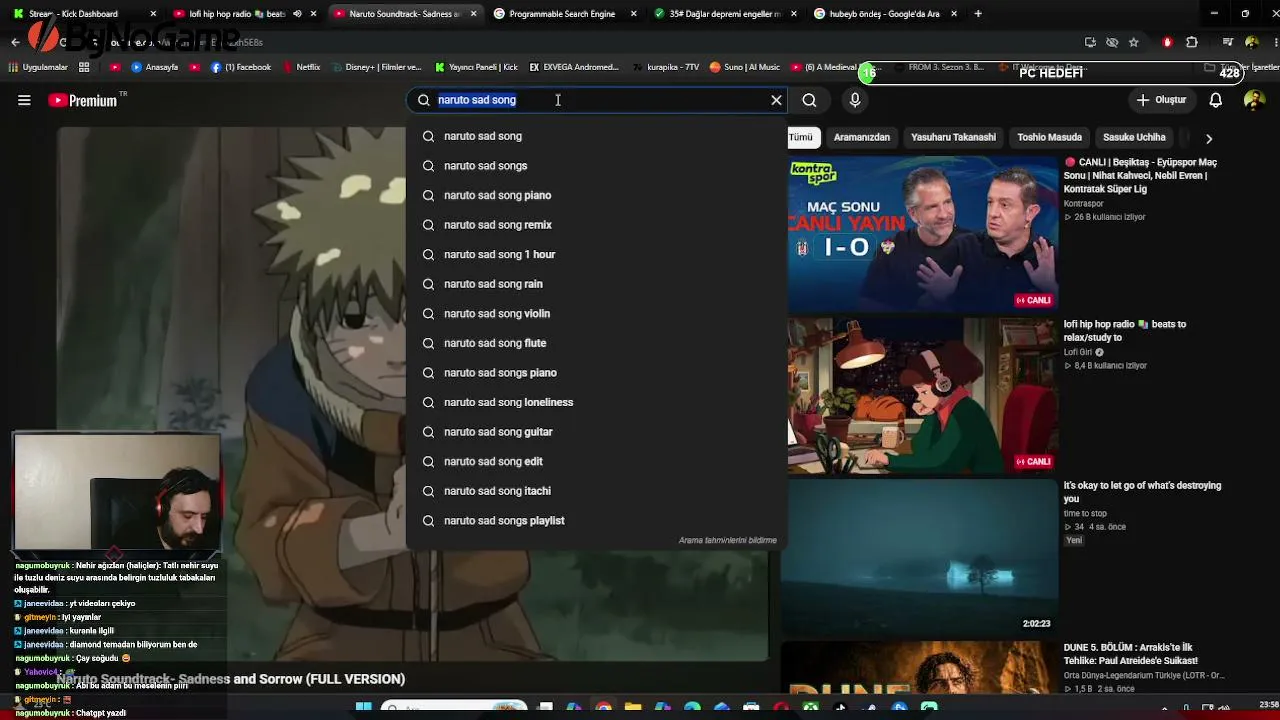The height and width of the screenshot is (720, 1280).
Task: Click the crossed-out eye icon in address bar
Action: pyautogui.click(x=1112, y=42)
